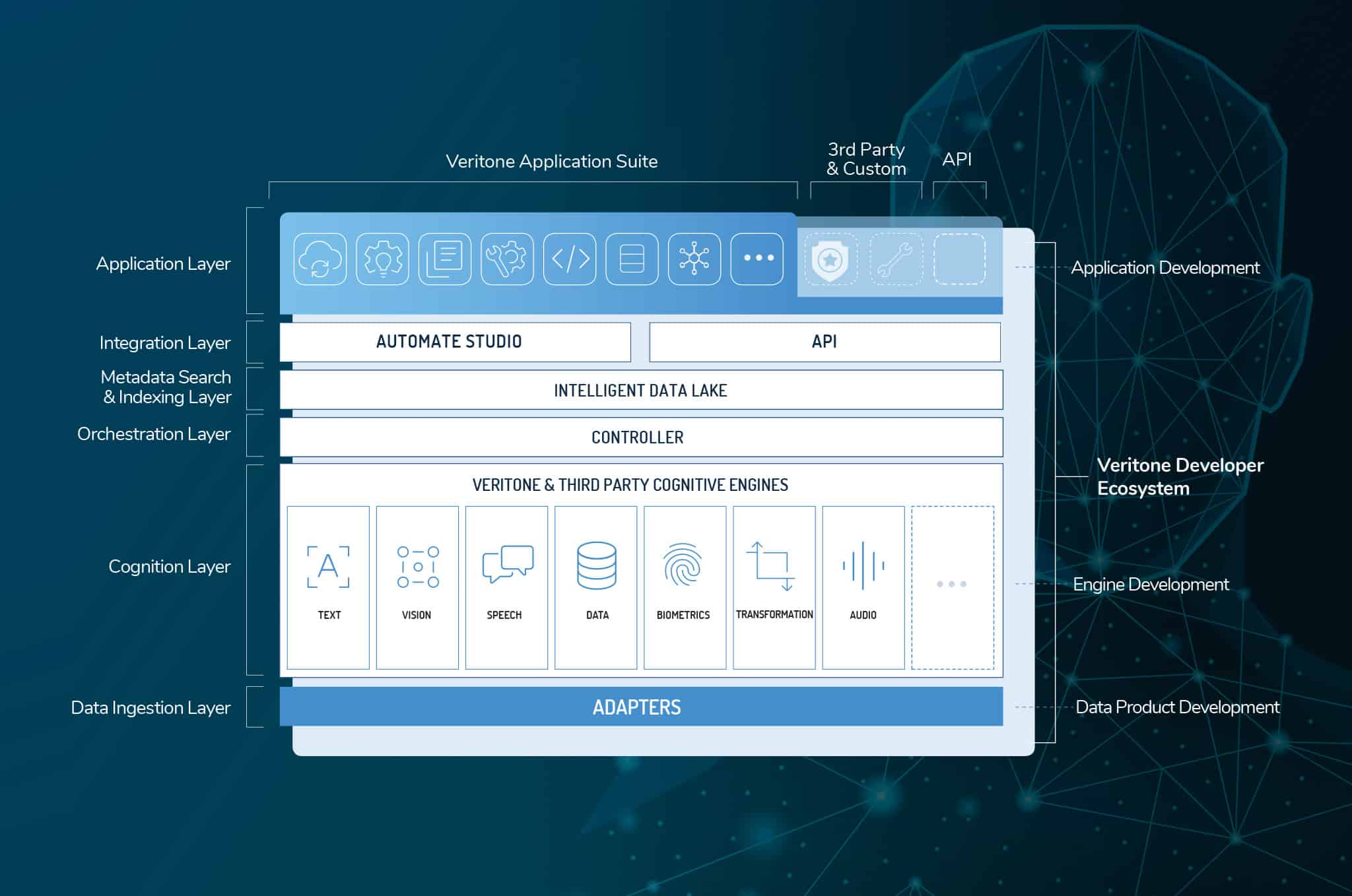
Task: Select the Data engine database icon
Action: click(x=597, y=565)
